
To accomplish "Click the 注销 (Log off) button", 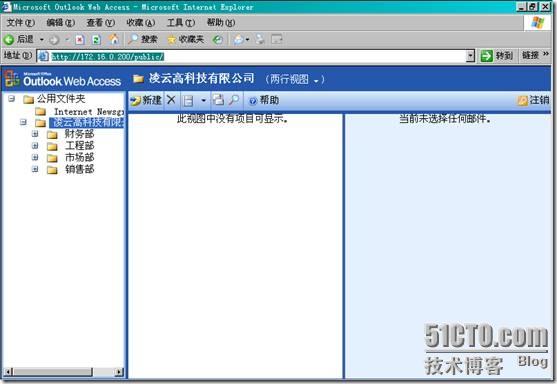I will pos(533,101).
